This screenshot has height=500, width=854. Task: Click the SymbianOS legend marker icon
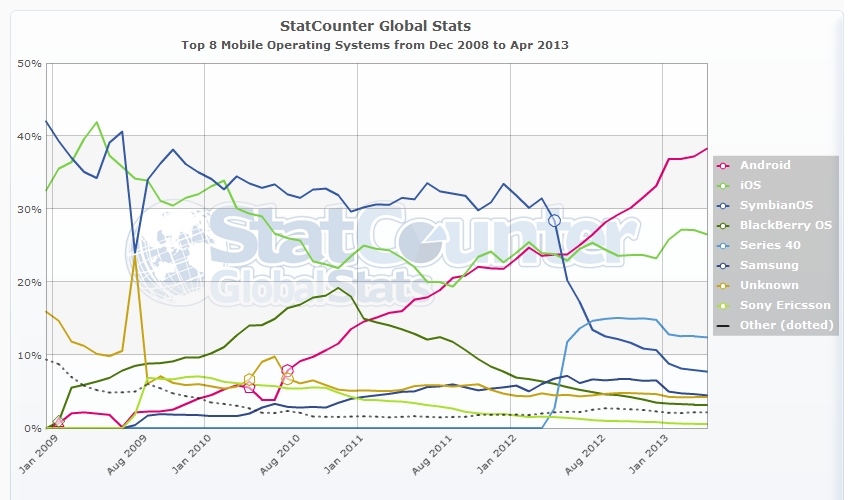(x=722, y=205)
